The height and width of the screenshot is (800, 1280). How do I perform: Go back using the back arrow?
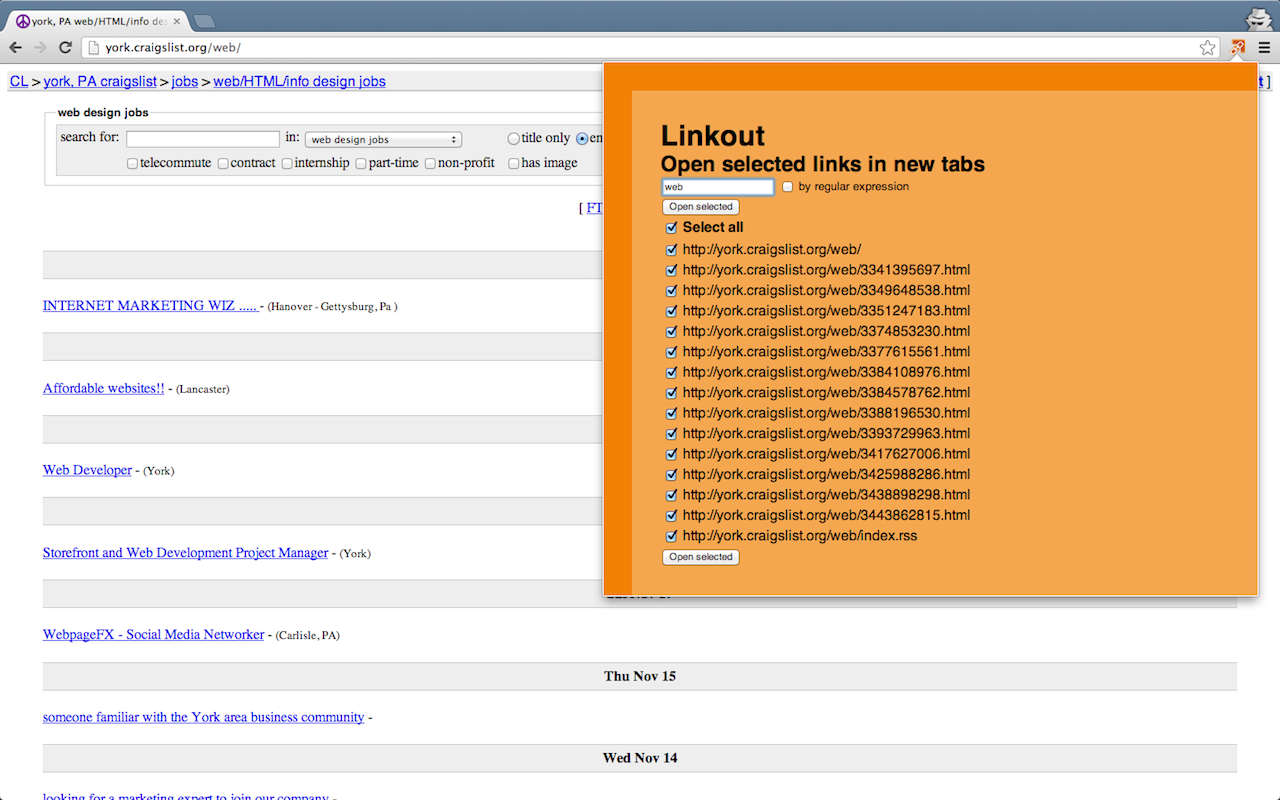(15, 47)
